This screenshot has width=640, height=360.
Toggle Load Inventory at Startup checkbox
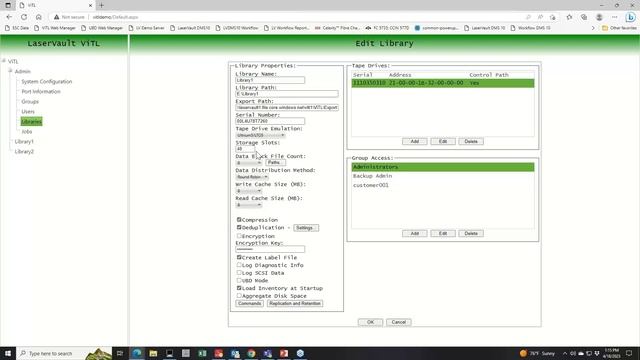(239, 288)
